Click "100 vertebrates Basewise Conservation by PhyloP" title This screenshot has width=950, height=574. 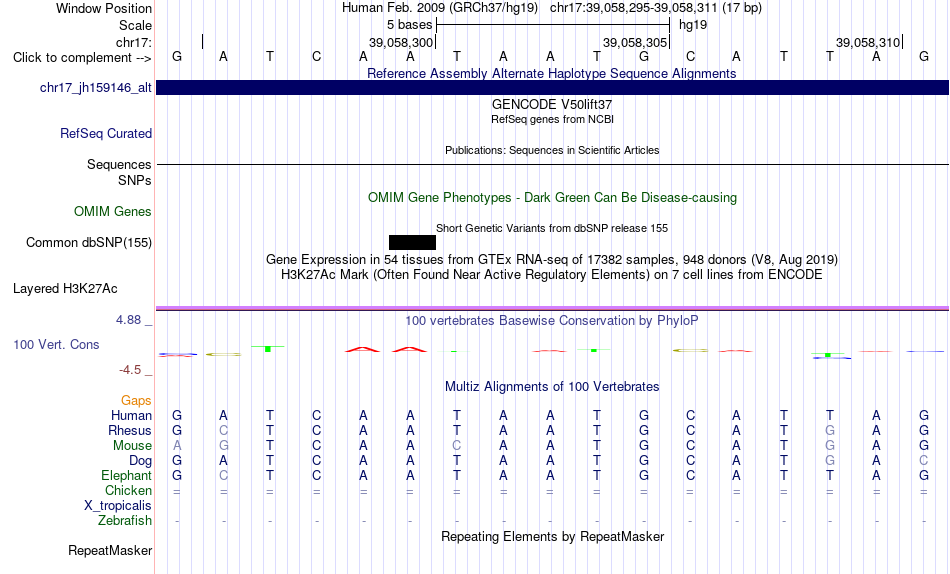[551, 321]
